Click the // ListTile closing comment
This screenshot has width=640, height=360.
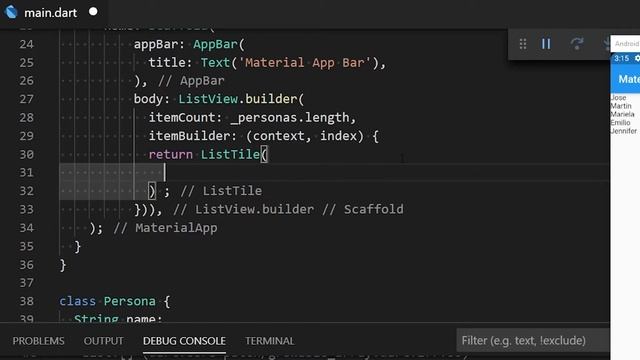point(221,191)
